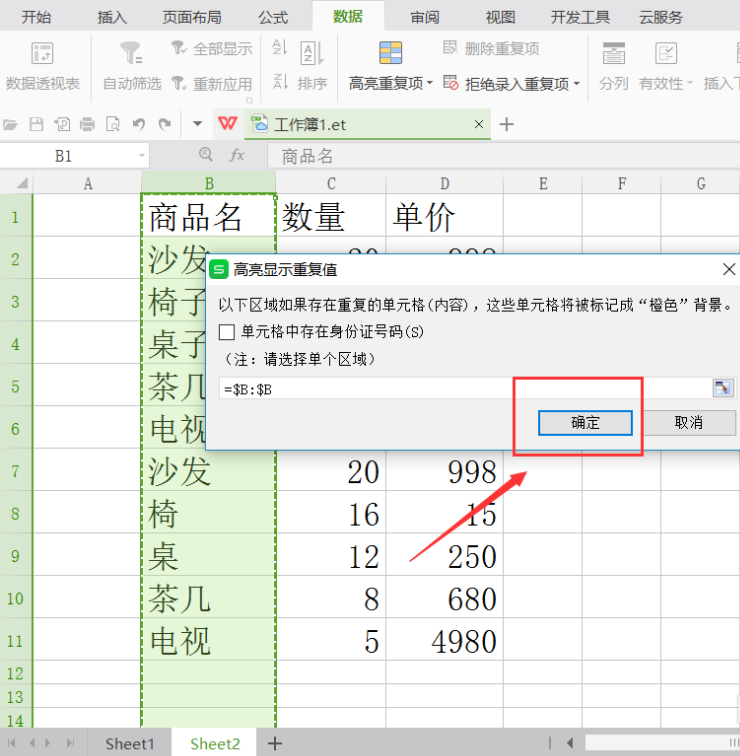Viewport: 740px width, 756px height.
Task: Expand the validity (有效性) dropdown arrow
Action: [690, 83]
